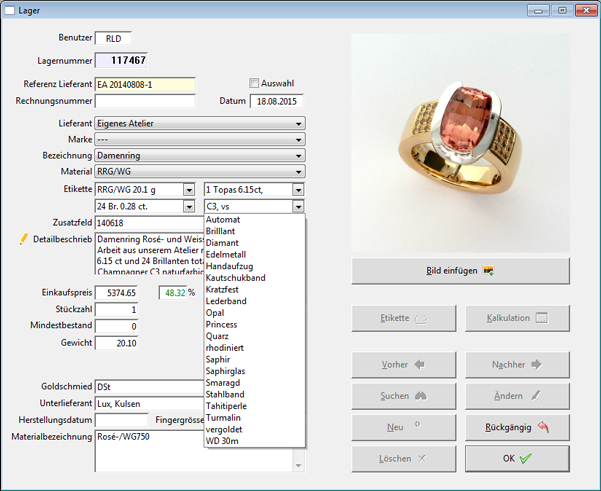The width and height of the screenshot is (601, 491).
Task: Click the Einkaufspreis field 5374.65
Action: 117,293
